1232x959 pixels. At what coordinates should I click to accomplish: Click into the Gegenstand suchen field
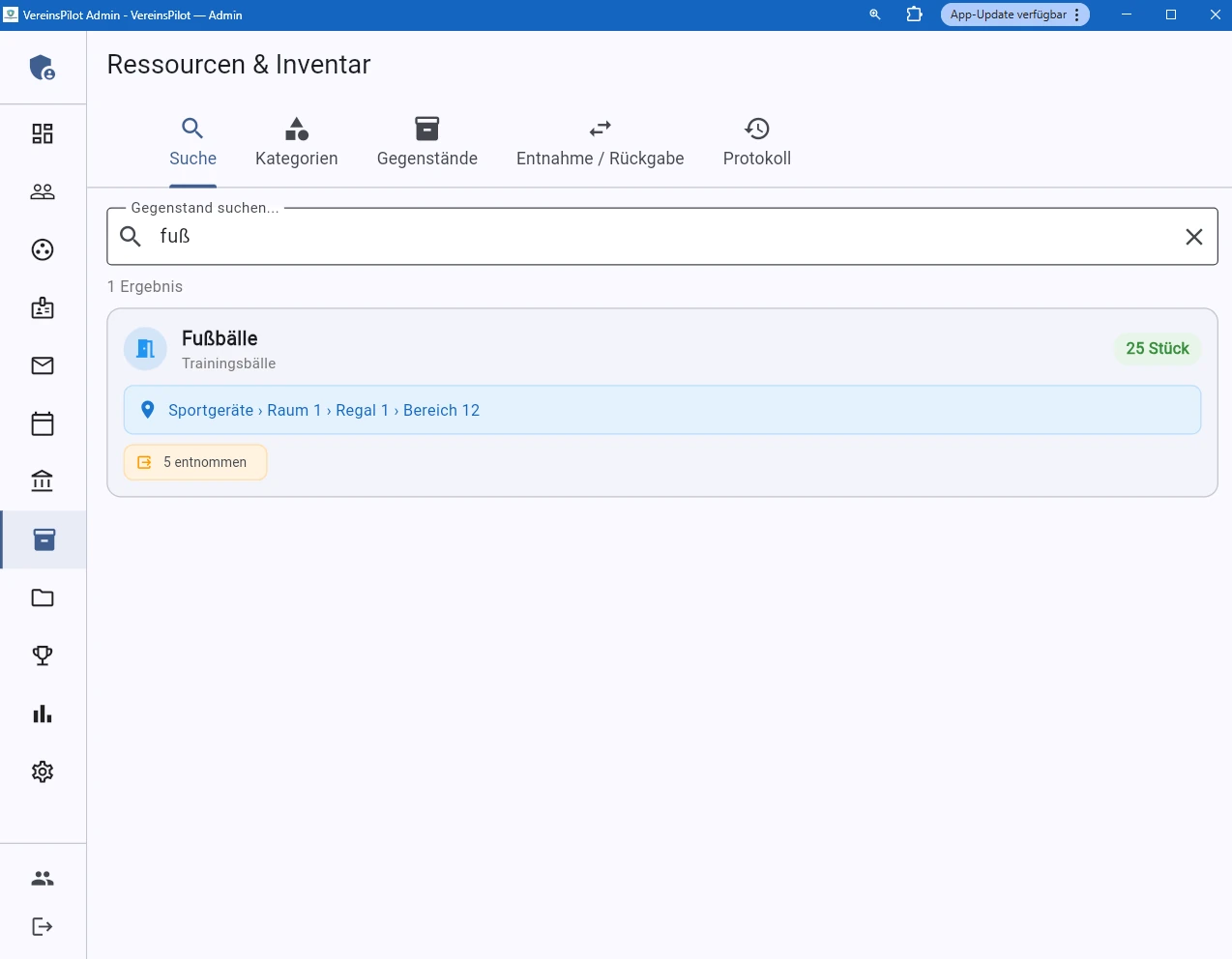click(658, 237)
